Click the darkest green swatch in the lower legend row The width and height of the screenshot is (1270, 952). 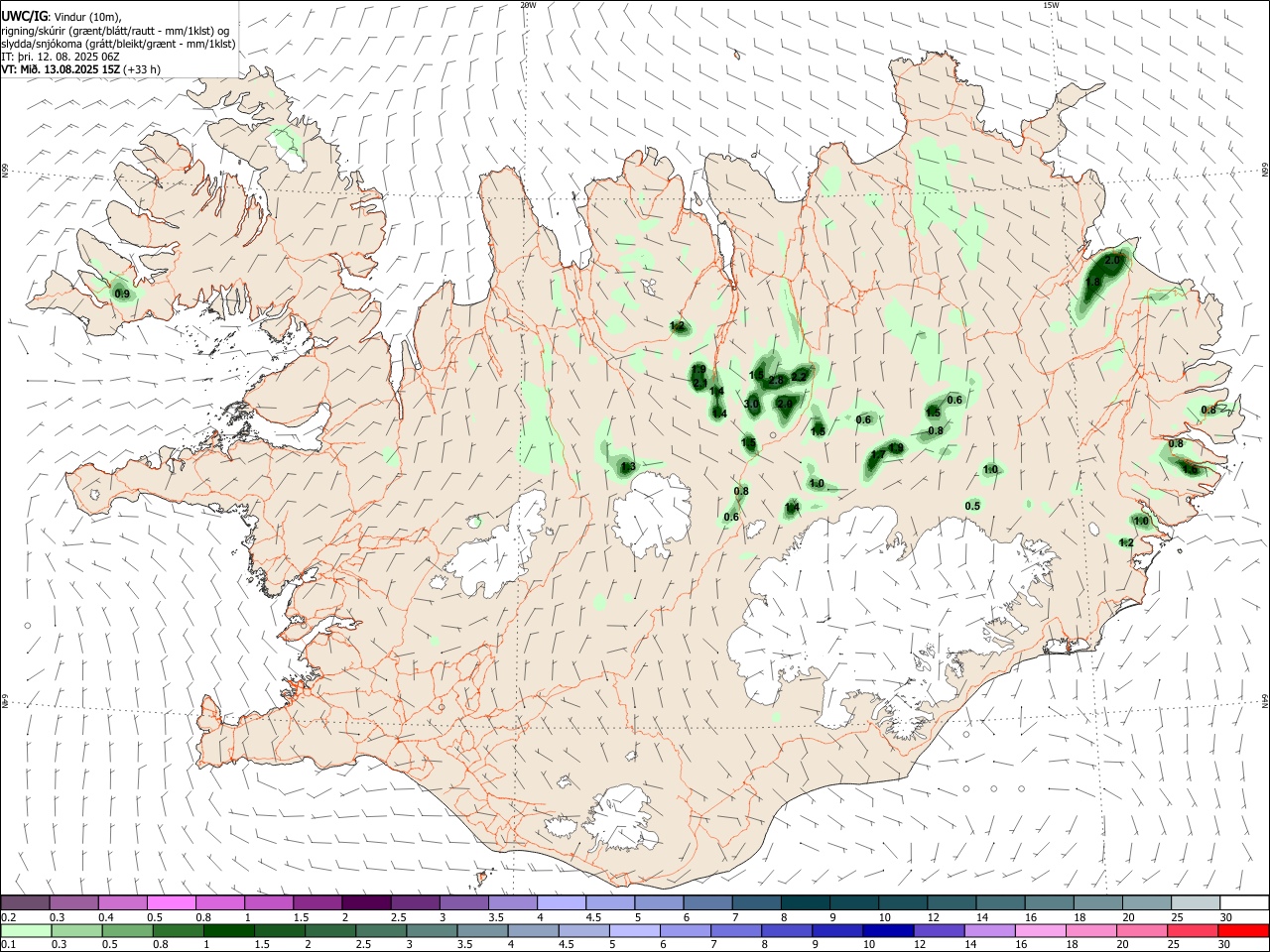[x=228, y=931]
